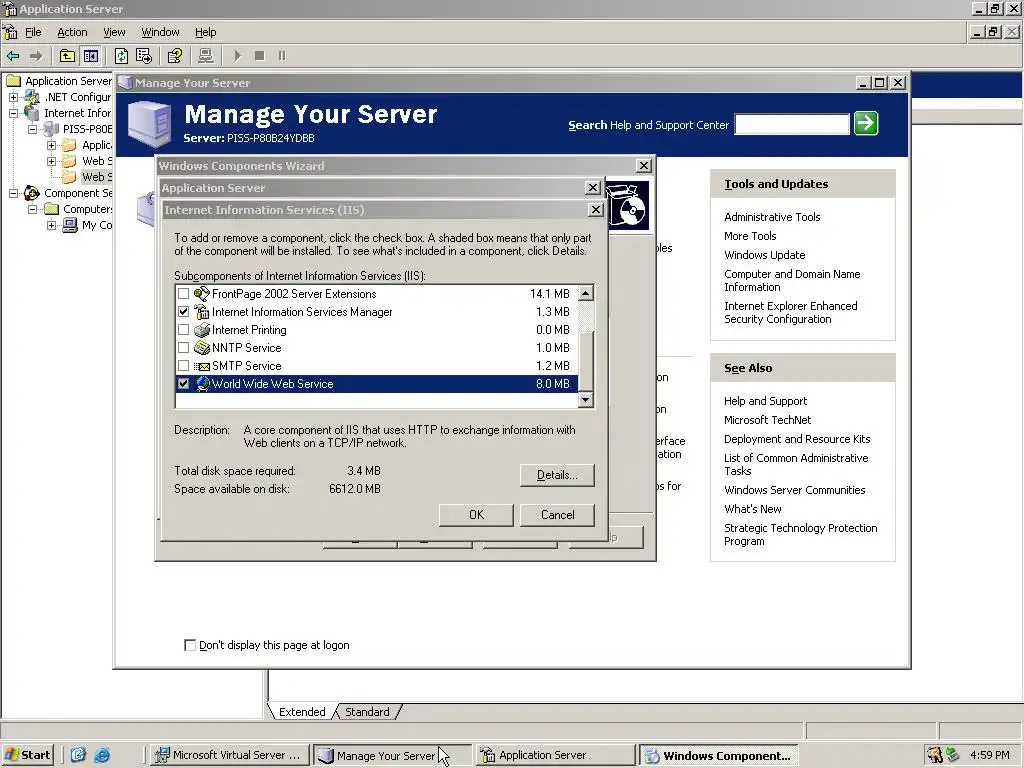Collapse the Internet Information Services tree node
The height and width of the screenshot is (768, 1024).
click(x=13, y=113)
